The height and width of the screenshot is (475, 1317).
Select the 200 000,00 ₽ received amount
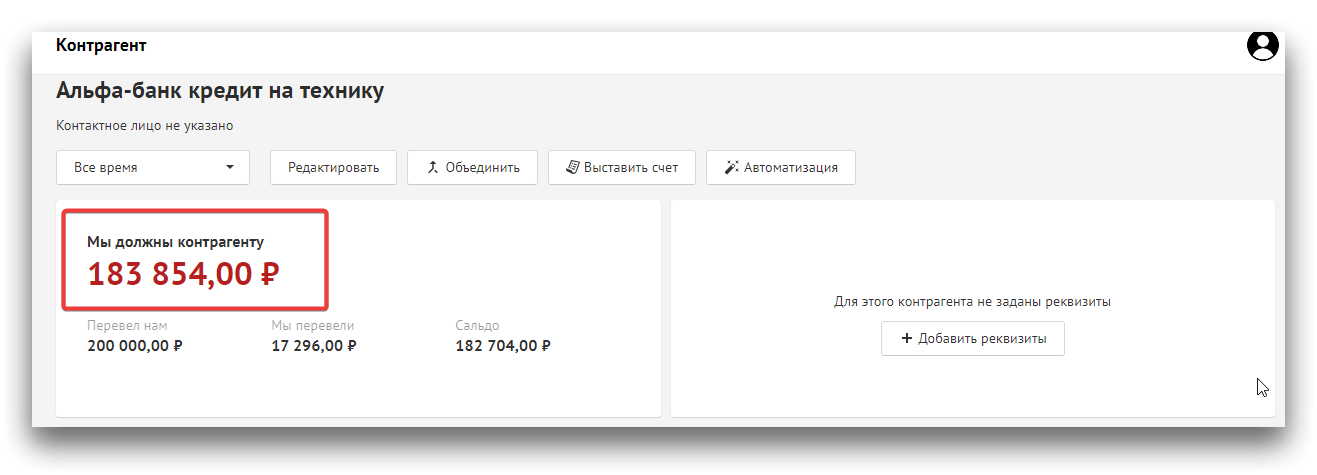click(135, 346)
